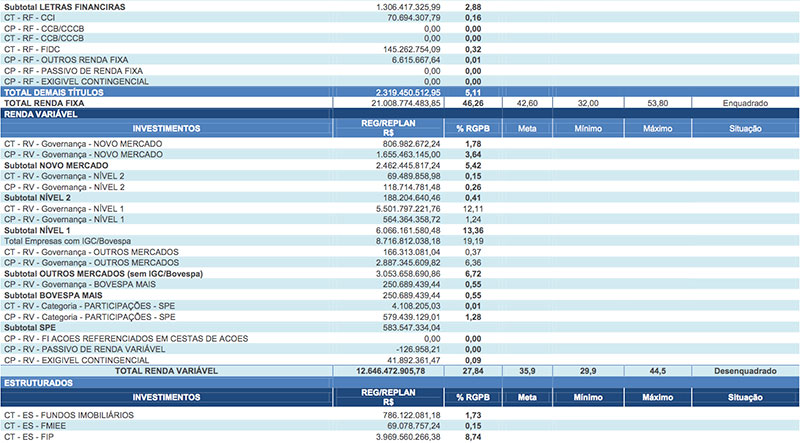Select the TOTAL RENDA VARIÁVEL summary row
Screen dimensions: 800x443
tap(174, 371)
